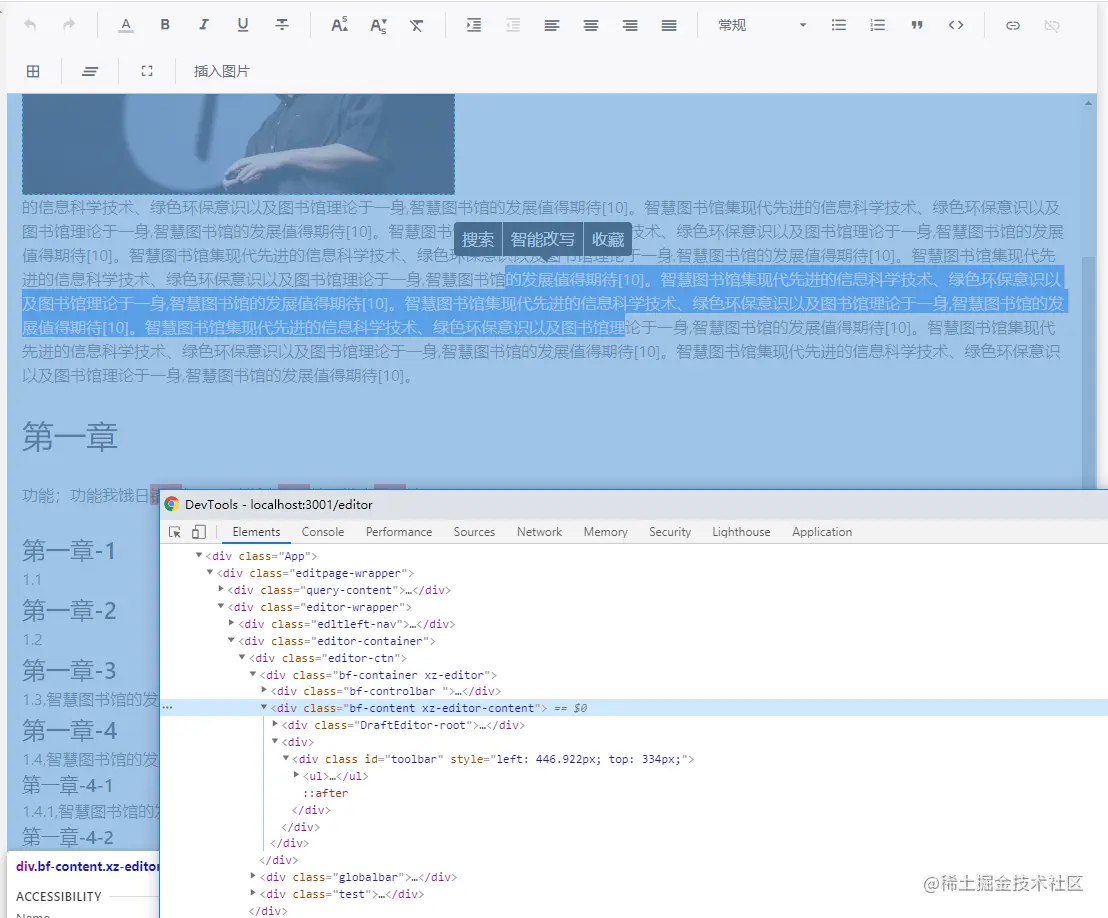
Task: Apply subscript formatting
Action: [378, 26]
